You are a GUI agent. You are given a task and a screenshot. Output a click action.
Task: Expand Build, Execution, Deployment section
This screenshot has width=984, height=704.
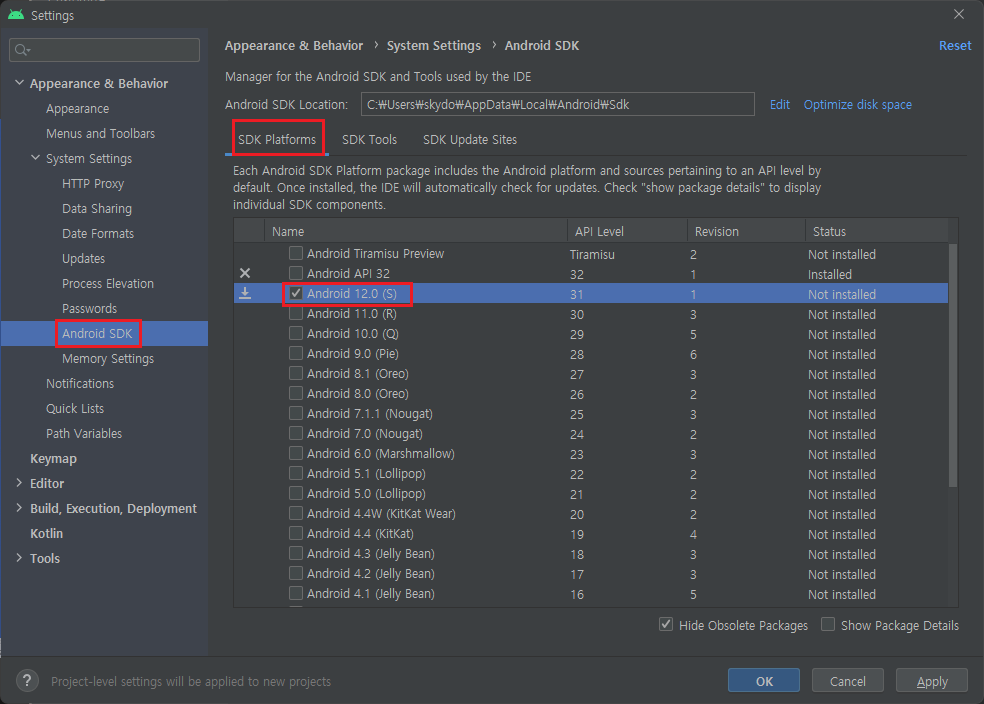pos(19,508)
